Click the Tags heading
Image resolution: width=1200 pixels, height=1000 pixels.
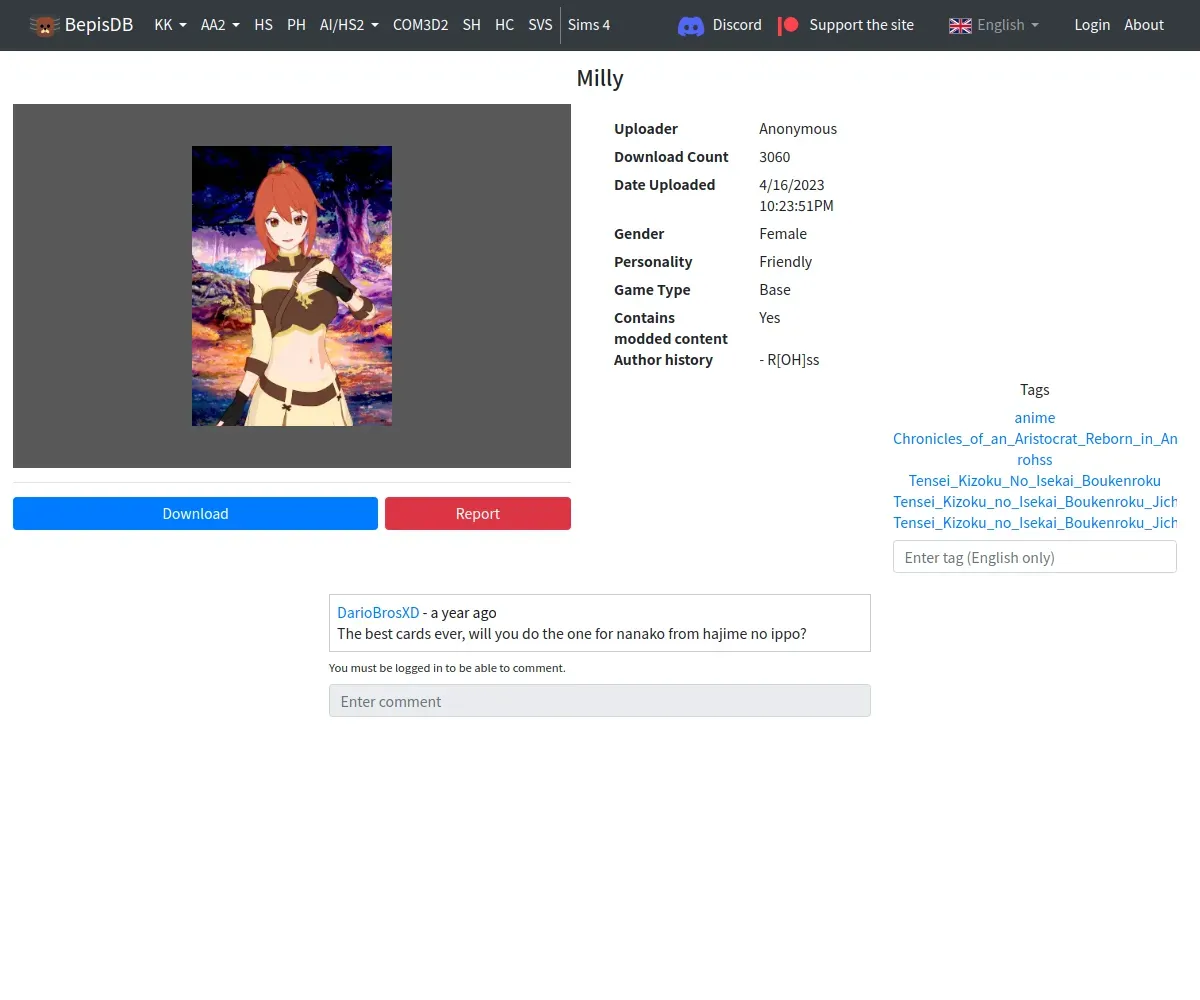(x=1035, y=390)
